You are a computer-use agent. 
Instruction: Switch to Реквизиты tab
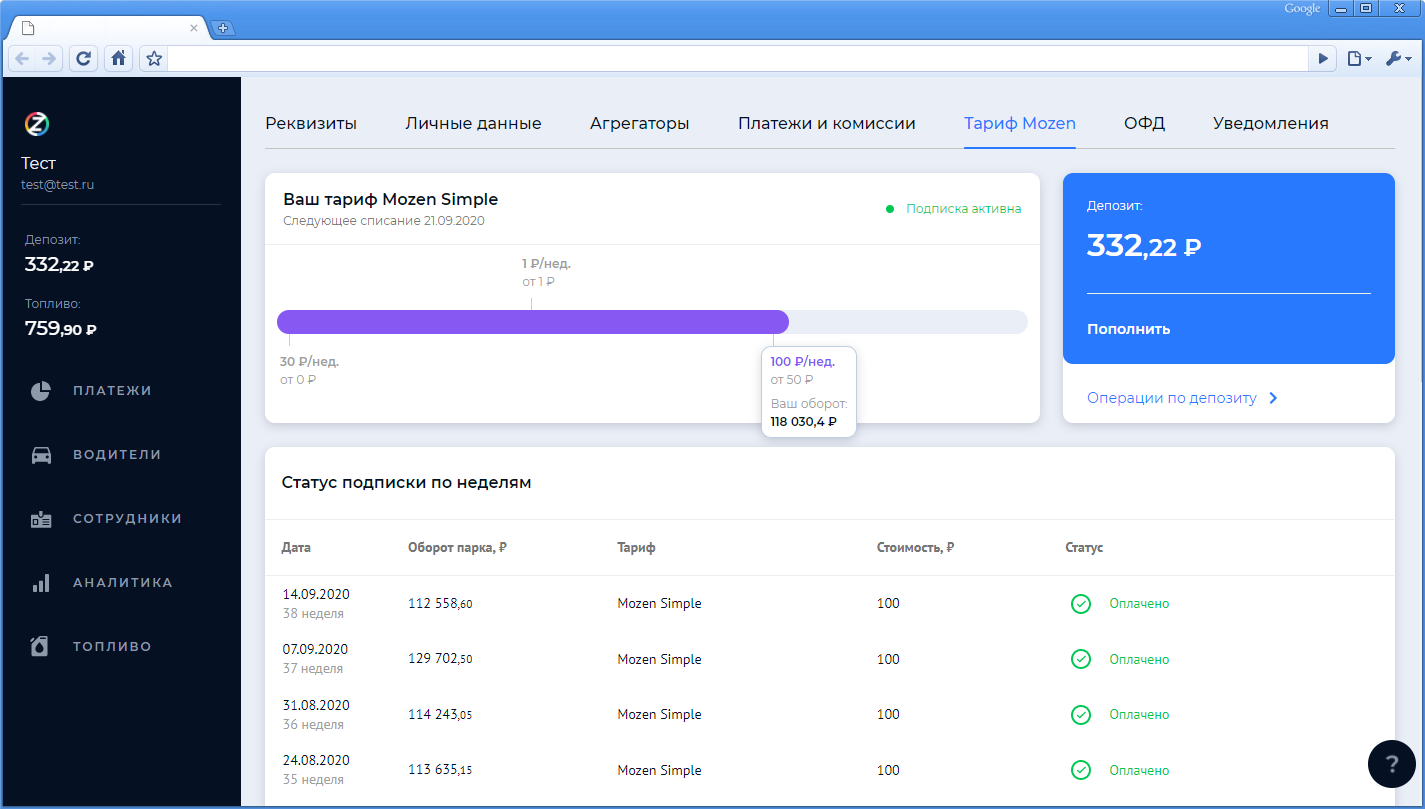point(311,124)
